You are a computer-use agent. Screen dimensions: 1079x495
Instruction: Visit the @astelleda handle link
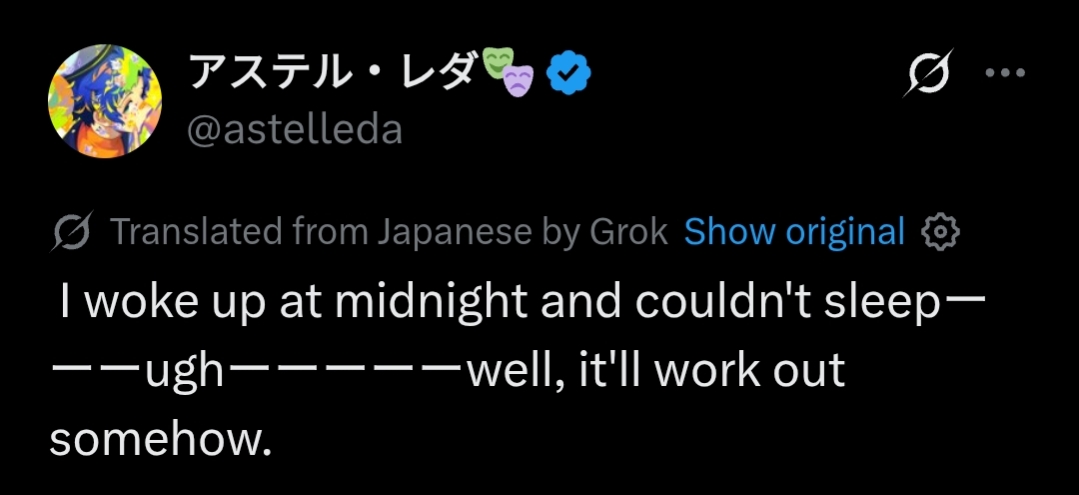[294, 129]
